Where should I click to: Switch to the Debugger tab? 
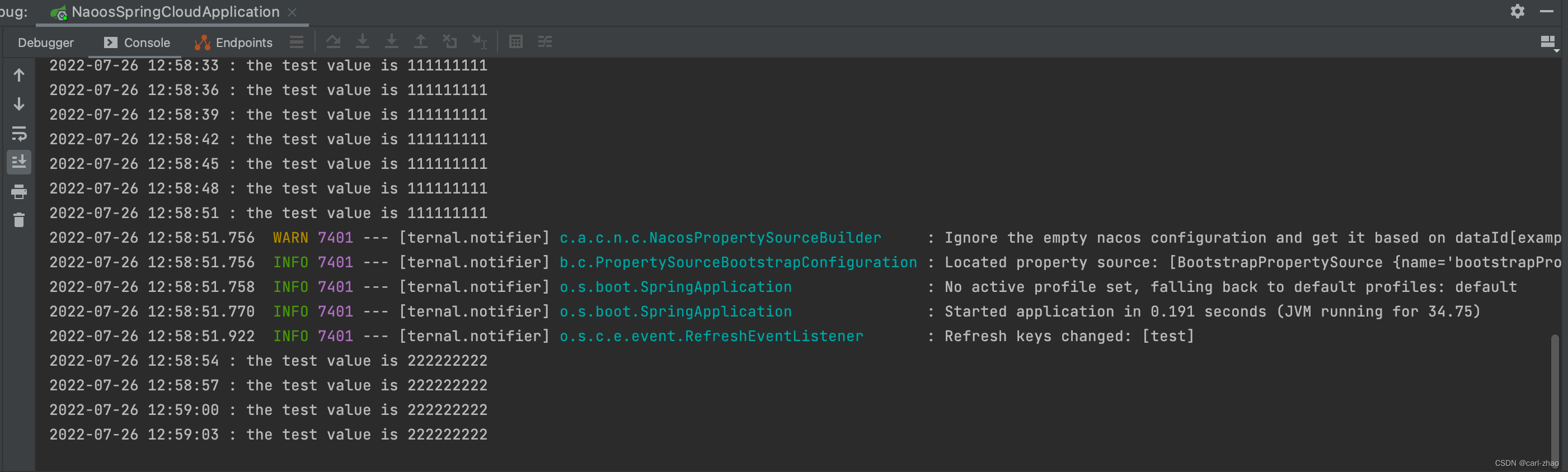(46, 43)
